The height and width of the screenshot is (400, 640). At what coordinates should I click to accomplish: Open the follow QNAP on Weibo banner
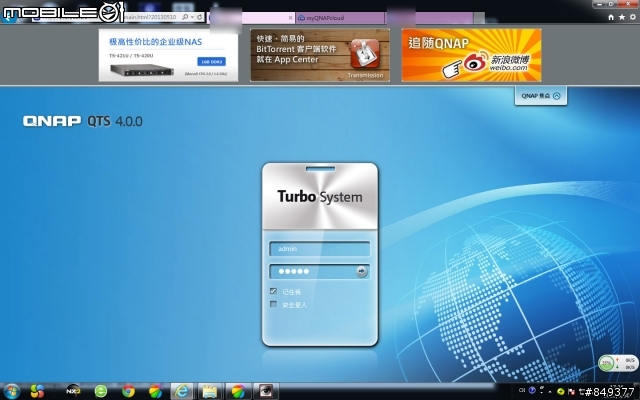[x=471, y=55]
